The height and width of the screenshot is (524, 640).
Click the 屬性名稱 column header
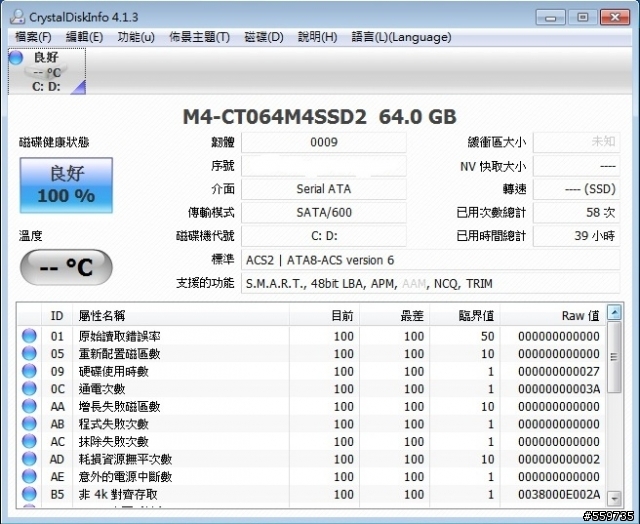[x=181, y=315]
